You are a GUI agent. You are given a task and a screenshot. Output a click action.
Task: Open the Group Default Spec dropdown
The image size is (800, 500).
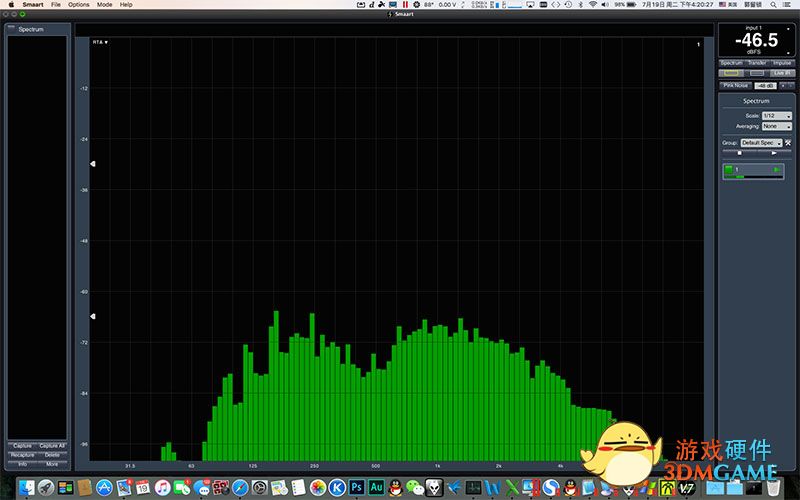click(x=762, y=143)
